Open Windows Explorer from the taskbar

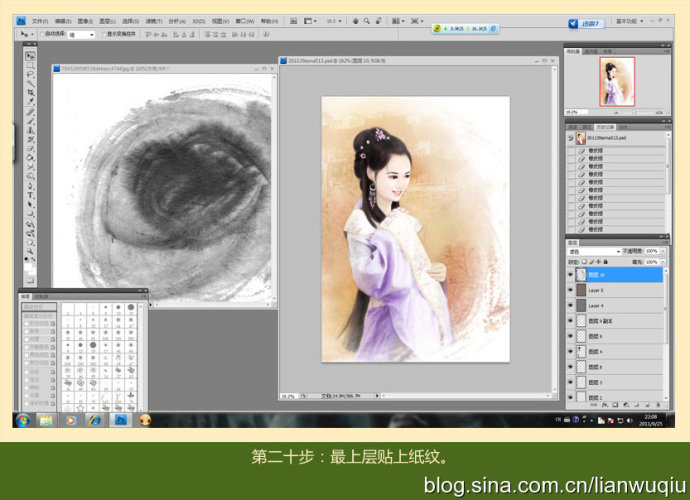point(46,420)
